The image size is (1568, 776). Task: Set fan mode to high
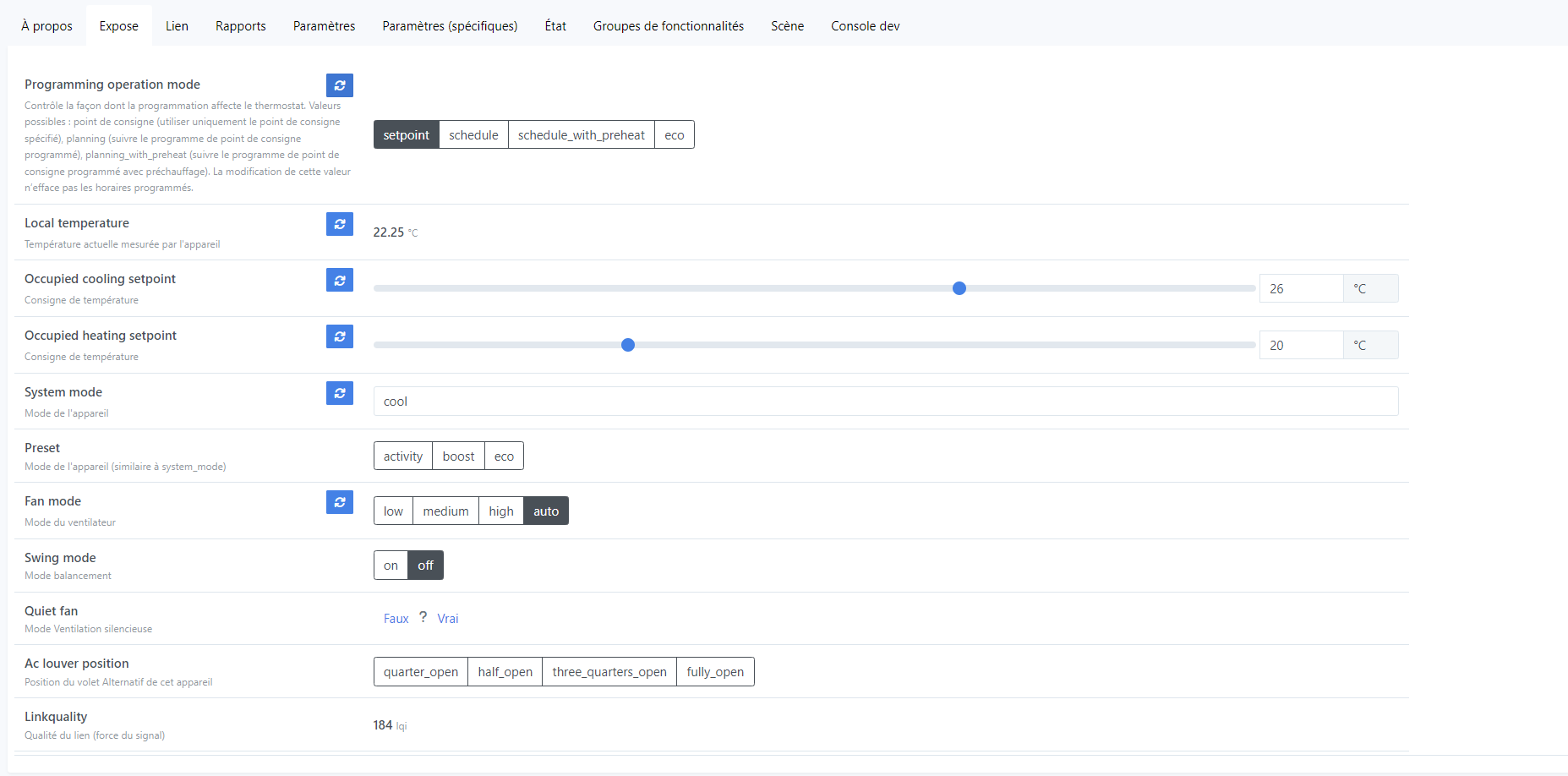(x=500, y=511)
